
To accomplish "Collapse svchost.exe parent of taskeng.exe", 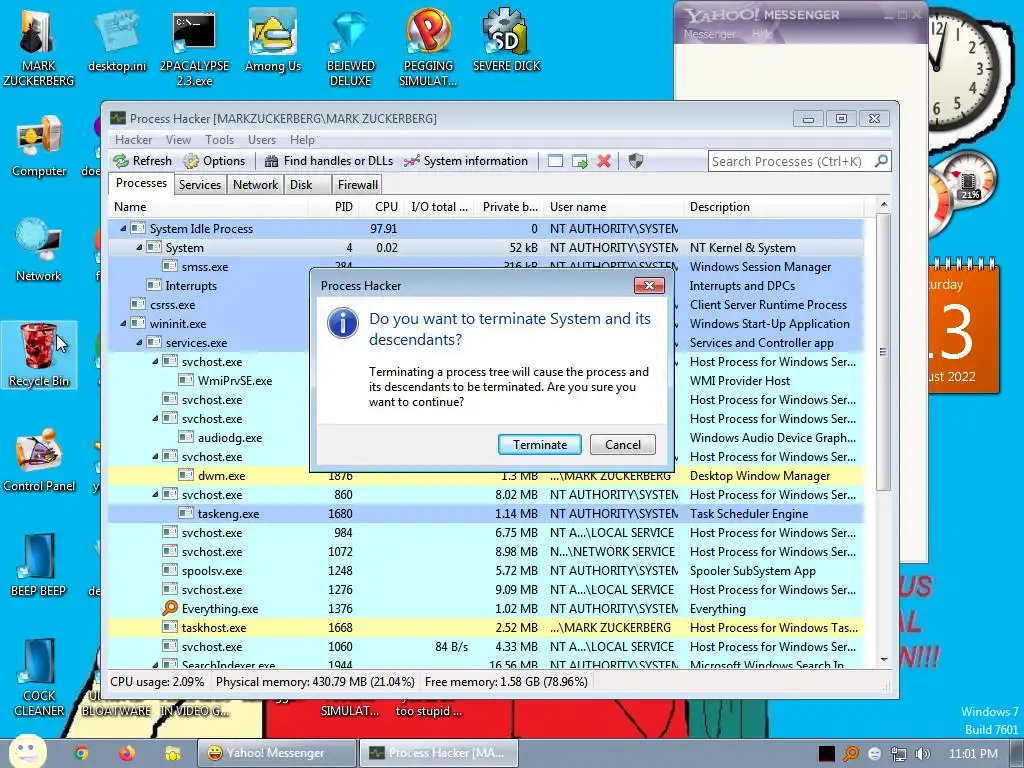I will coord(155,494).
